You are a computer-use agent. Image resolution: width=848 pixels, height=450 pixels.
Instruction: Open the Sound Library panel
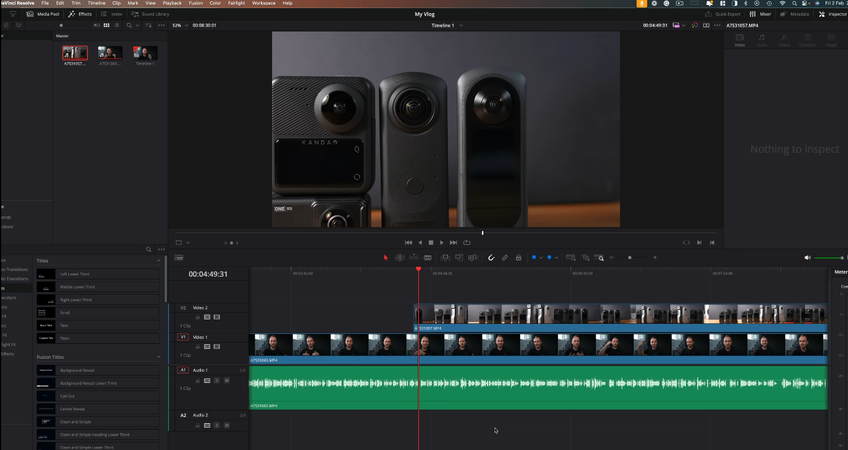coord(150,14)
